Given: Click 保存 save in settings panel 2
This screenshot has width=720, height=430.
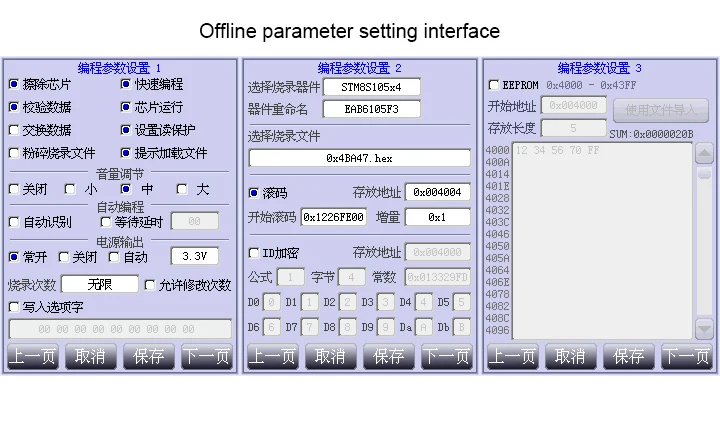Looking at the screenshot, I should coord(389,356).
